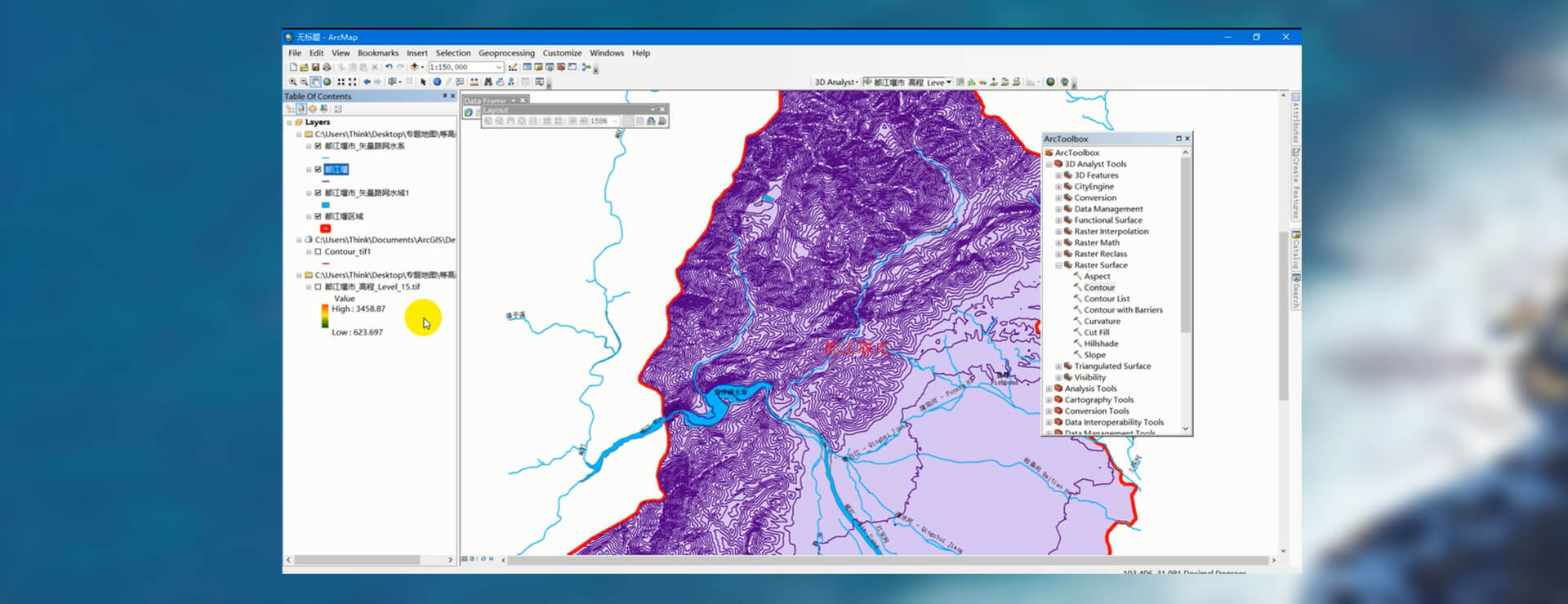Click the blue 矢量路网水域1 symbol swatch
The width and height of the screenshot is (1568, 604).
point(325,205)
